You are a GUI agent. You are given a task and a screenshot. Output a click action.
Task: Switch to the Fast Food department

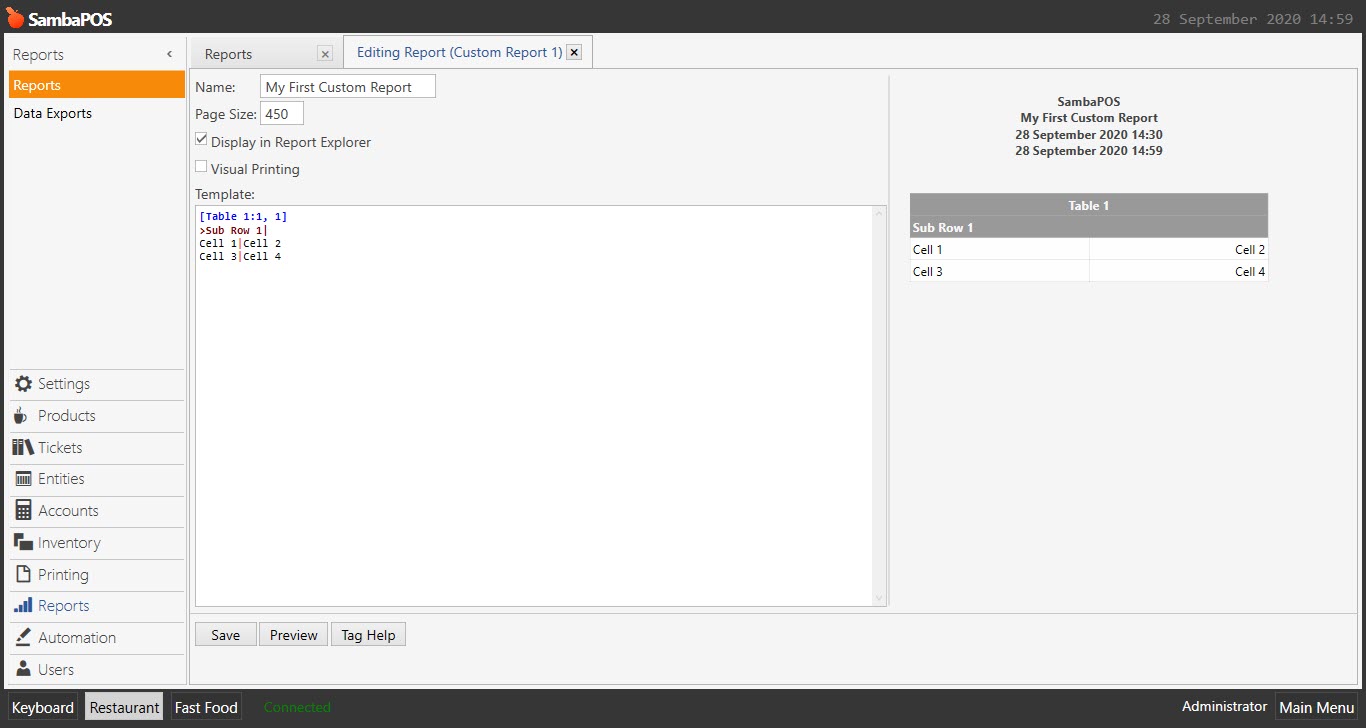(x=205, y=706)
